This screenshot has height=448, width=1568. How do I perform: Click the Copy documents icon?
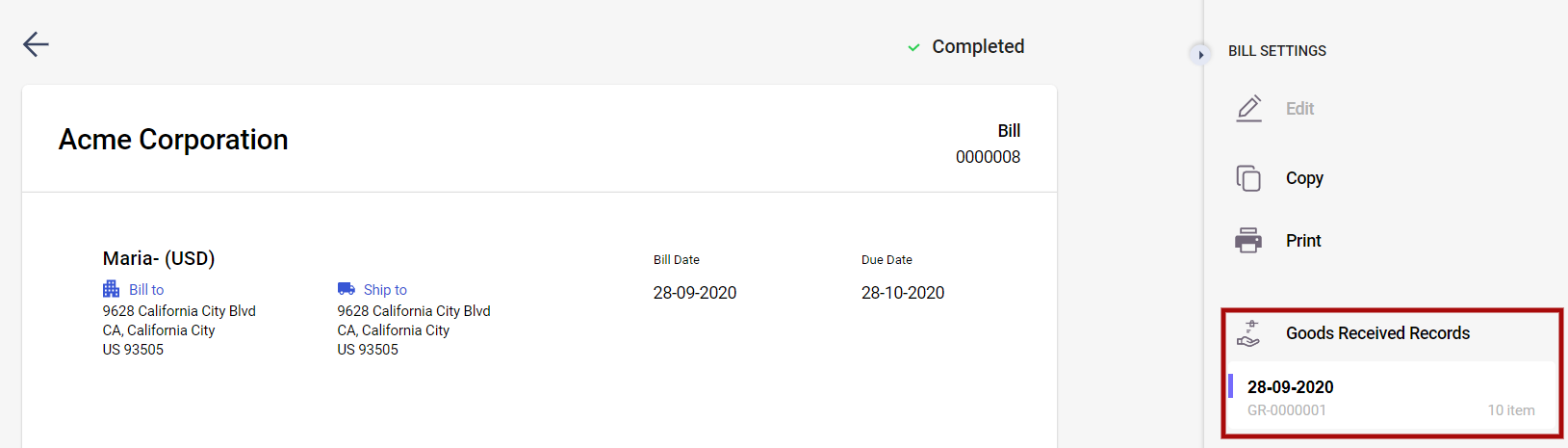point(1248,178)
